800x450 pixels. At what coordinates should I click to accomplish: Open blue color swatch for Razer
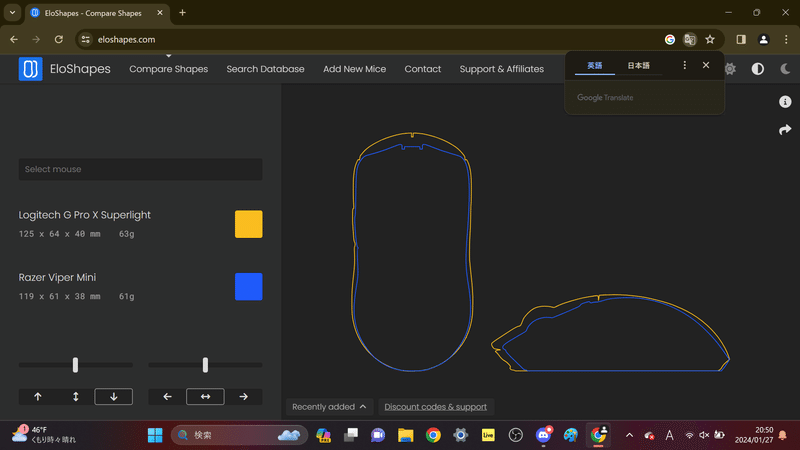[248, 287]
